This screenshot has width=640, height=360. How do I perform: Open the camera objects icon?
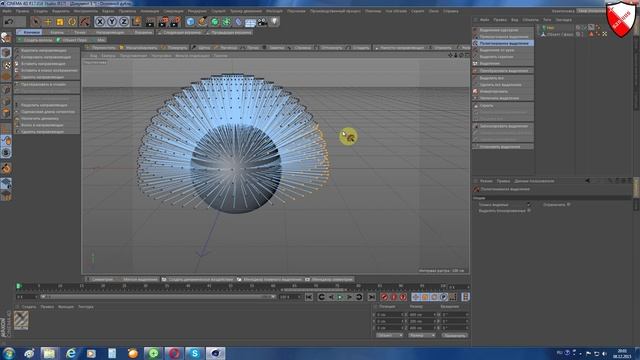(x=262, y=22)
